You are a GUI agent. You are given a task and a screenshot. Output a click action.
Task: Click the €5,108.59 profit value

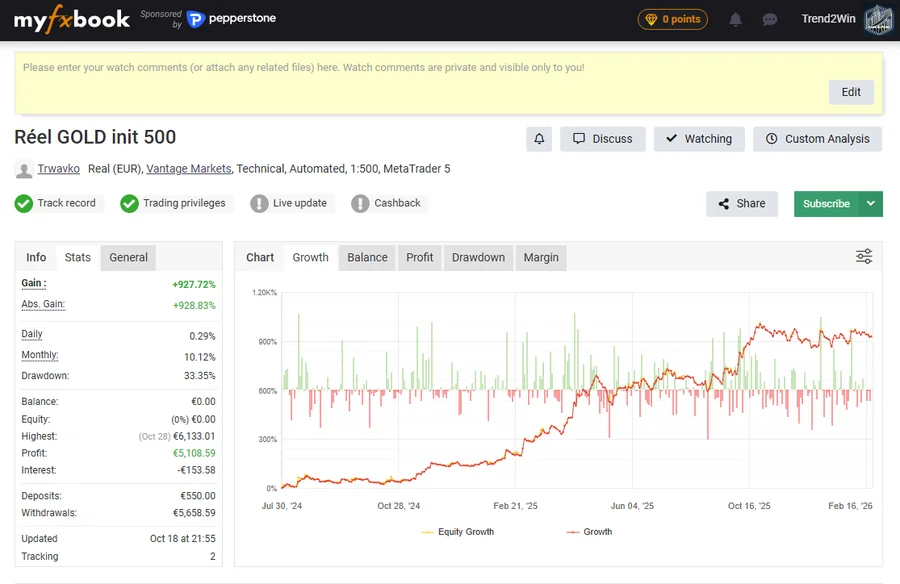tap(195, 454)
